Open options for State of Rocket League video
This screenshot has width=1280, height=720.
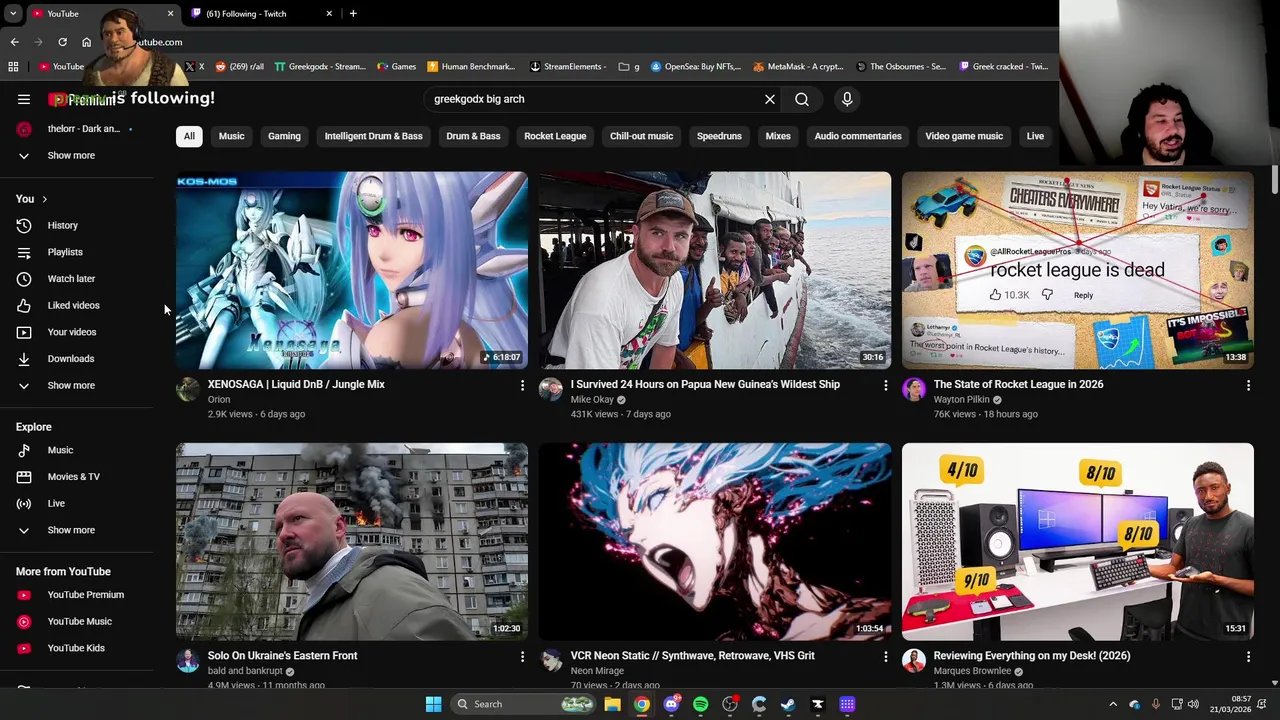[x=1248, y=385]
